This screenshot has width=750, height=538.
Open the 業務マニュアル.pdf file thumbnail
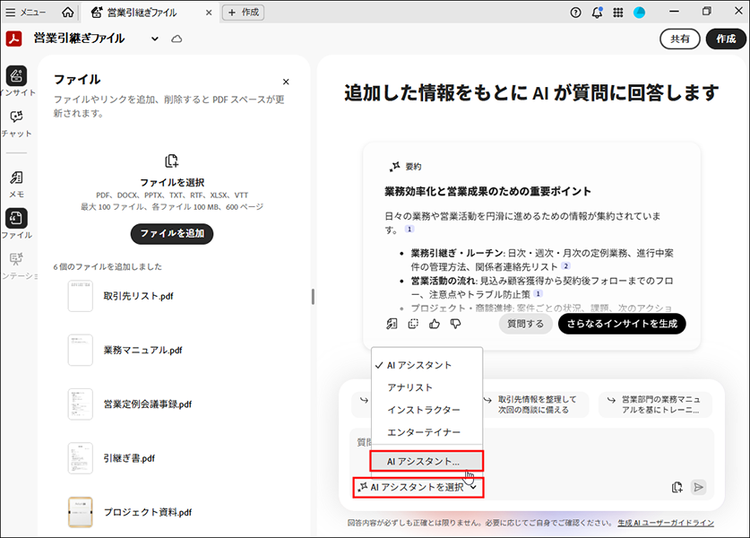click(81, 350)
